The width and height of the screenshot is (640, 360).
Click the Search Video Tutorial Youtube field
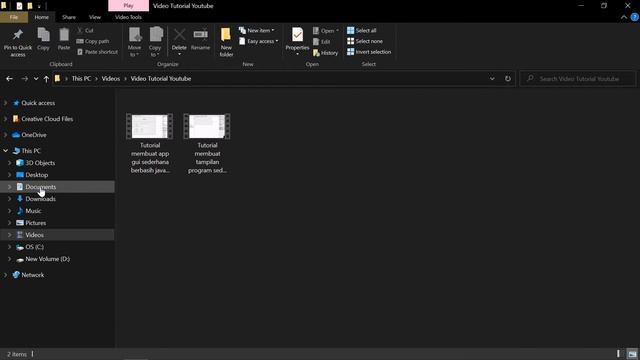pyautogui.click(x=578, y=79)
